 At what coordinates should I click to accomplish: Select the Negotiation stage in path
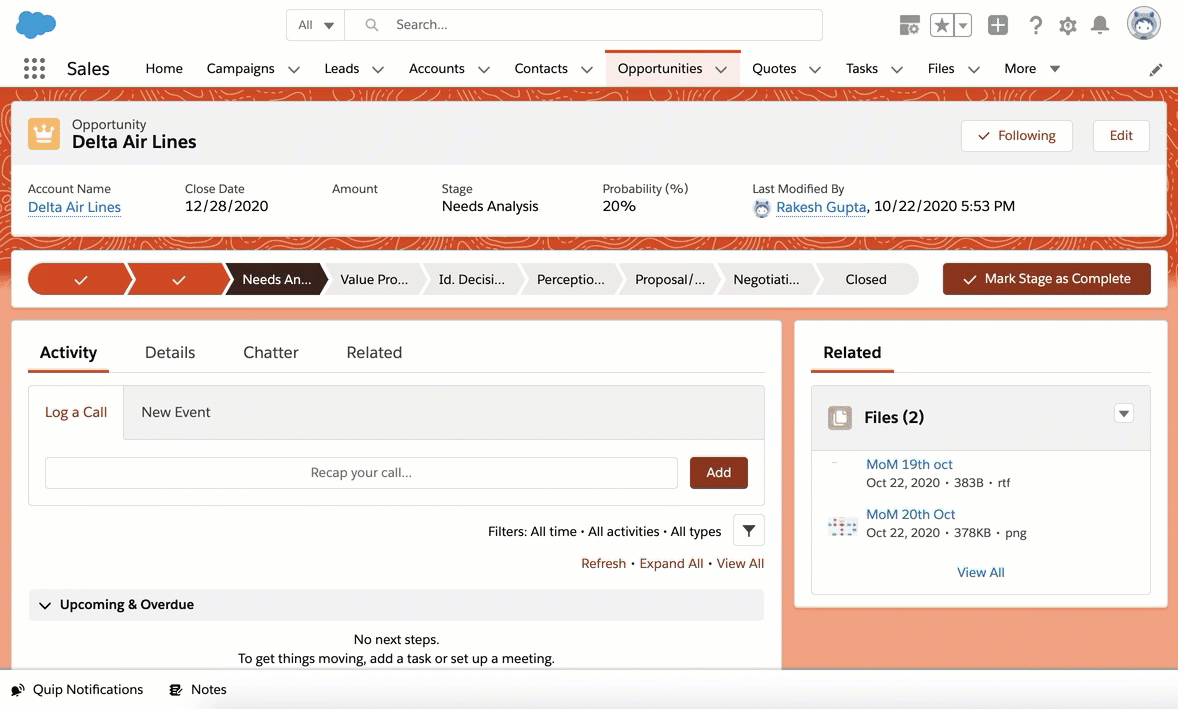(x=766, y=279)
